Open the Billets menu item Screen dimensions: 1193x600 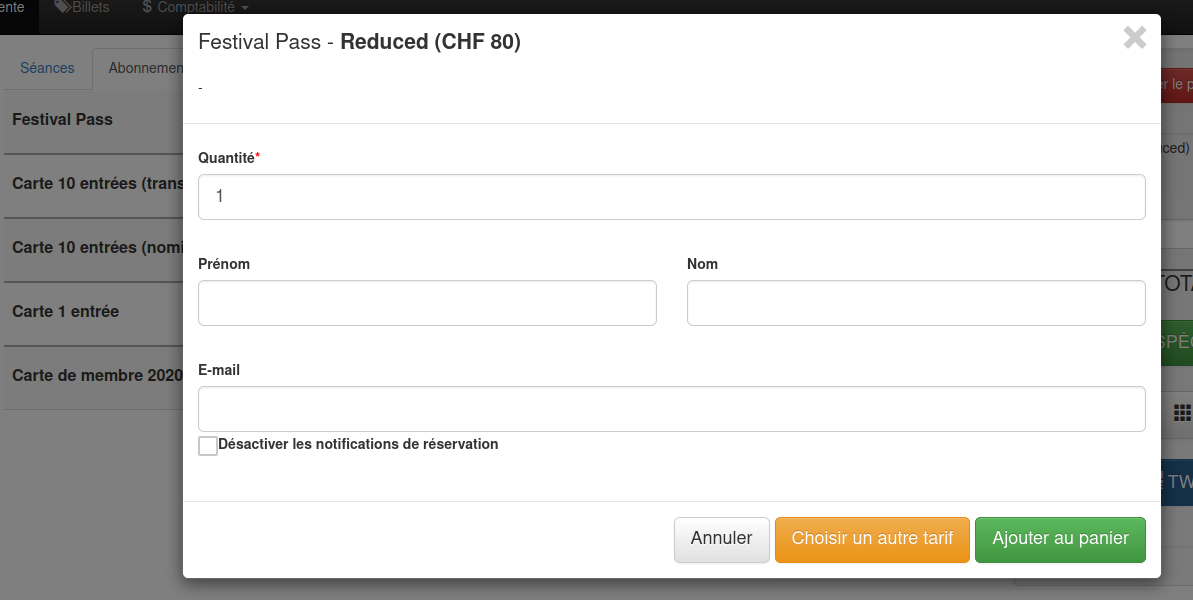(x=90, y=8)
